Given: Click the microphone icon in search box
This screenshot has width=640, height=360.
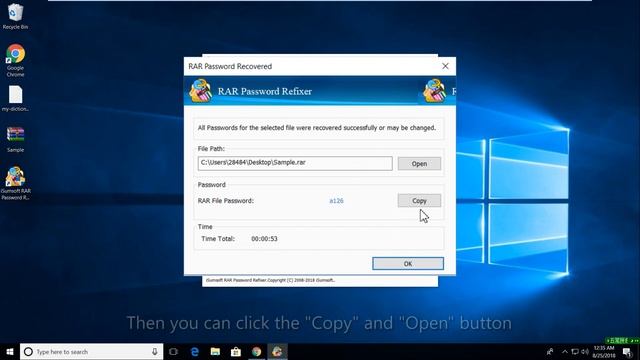Looking at the screenshot, I should [155, 351].
